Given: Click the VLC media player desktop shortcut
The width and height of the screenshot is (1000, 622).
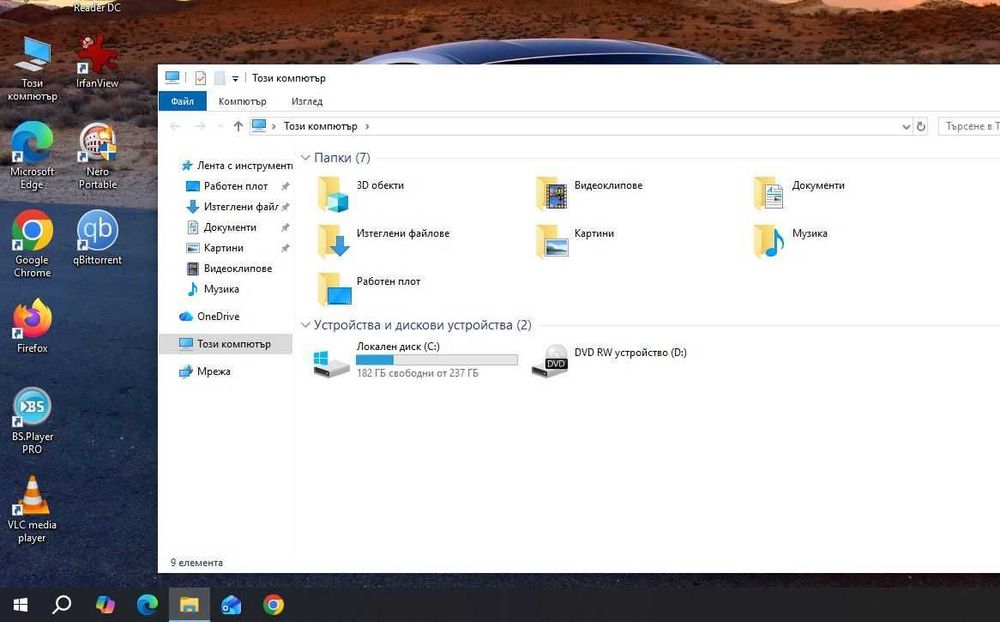Looking at the screenshot, I should 32,509.
